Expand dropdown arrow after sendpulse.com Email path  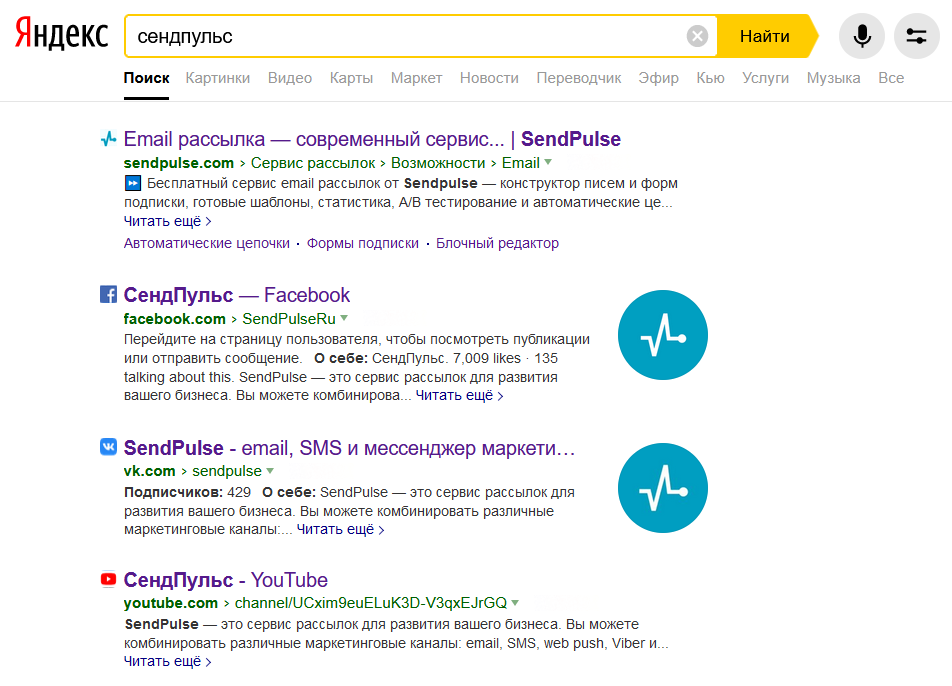pyautogui.click(x=548, y=162)
